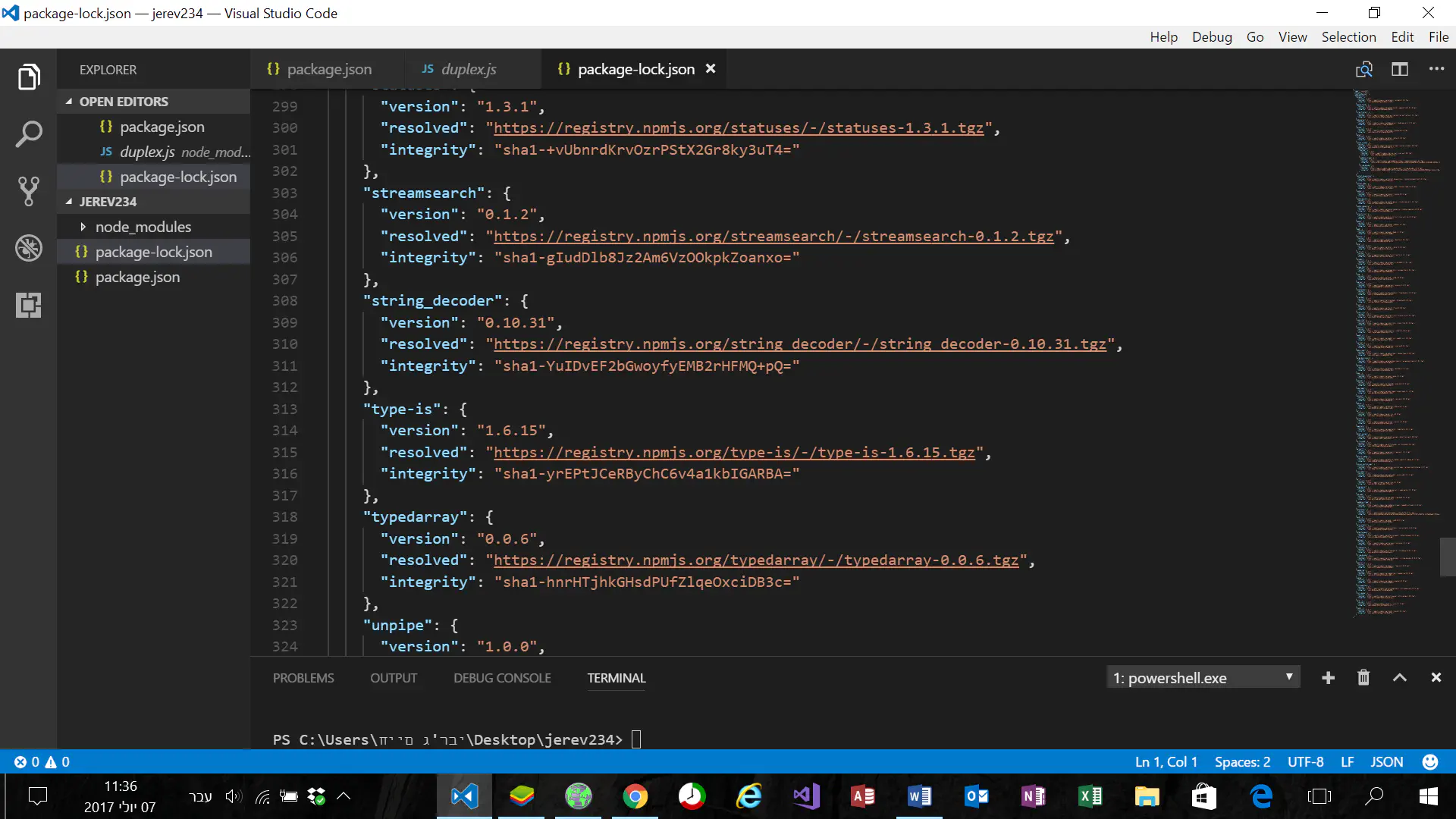Open the Search view in activity bar
This screenshot has width=1456, height=819.
pos(29,134)
